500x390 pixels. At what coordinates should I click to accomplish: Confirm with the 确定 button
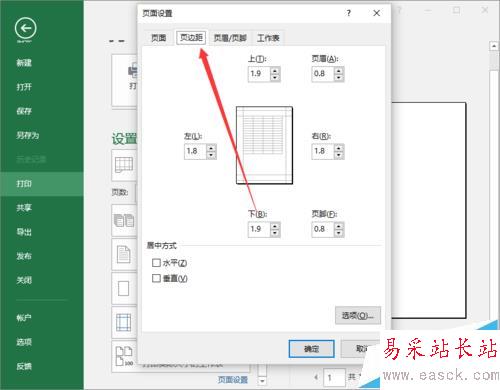311,349
